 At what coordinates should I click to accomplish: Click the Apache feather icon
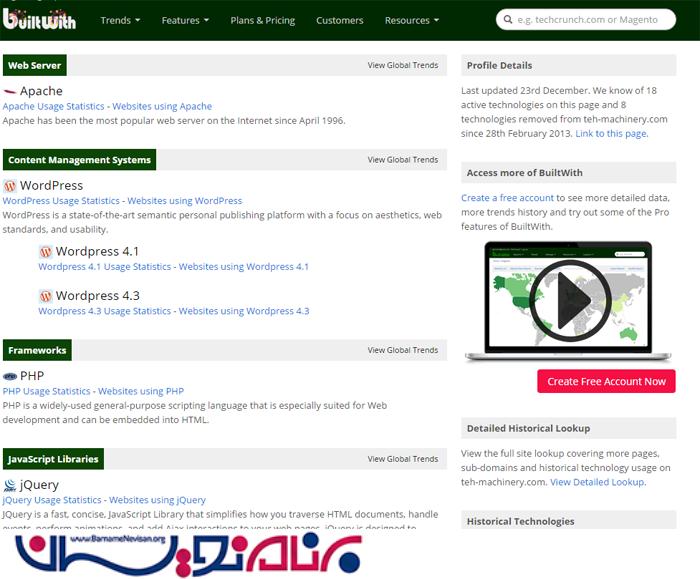(x=9, y=92)
